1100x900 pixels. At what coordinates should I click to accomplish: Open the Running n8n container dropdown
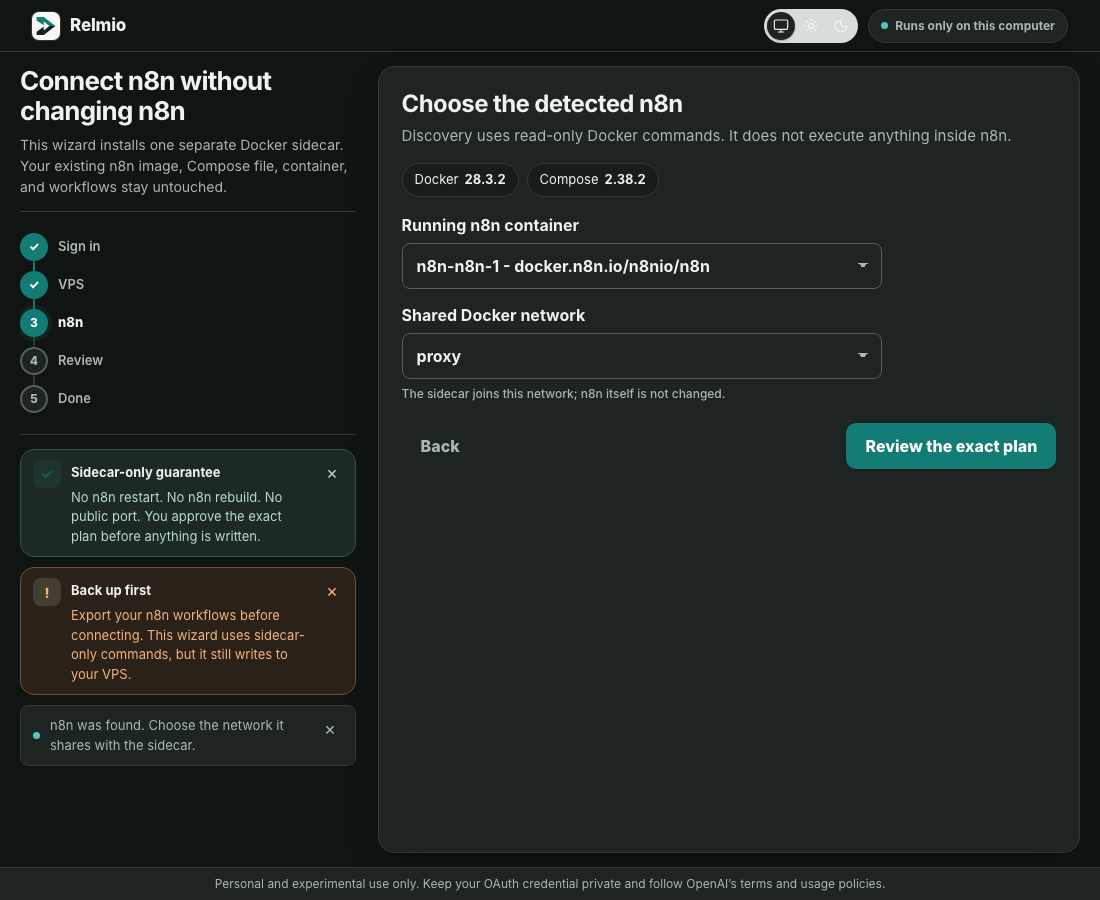[x=641, y=266]
